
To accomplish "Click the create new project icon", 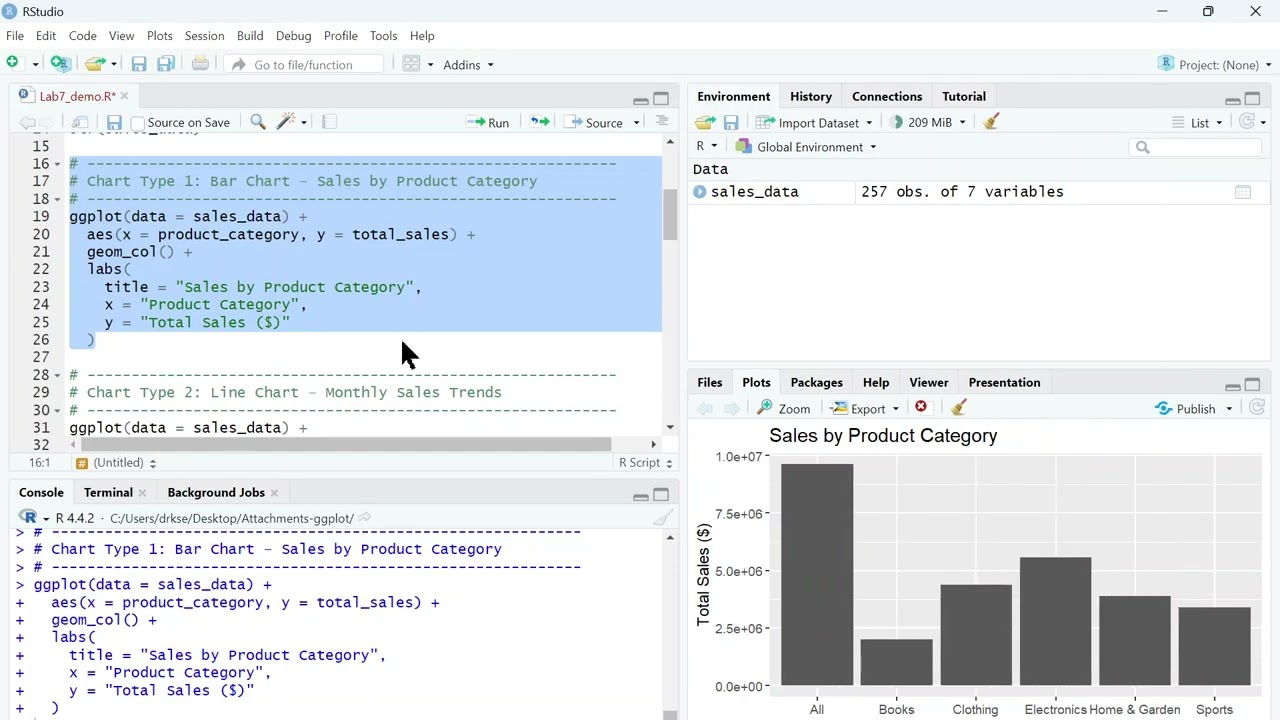I will point(61,64).
